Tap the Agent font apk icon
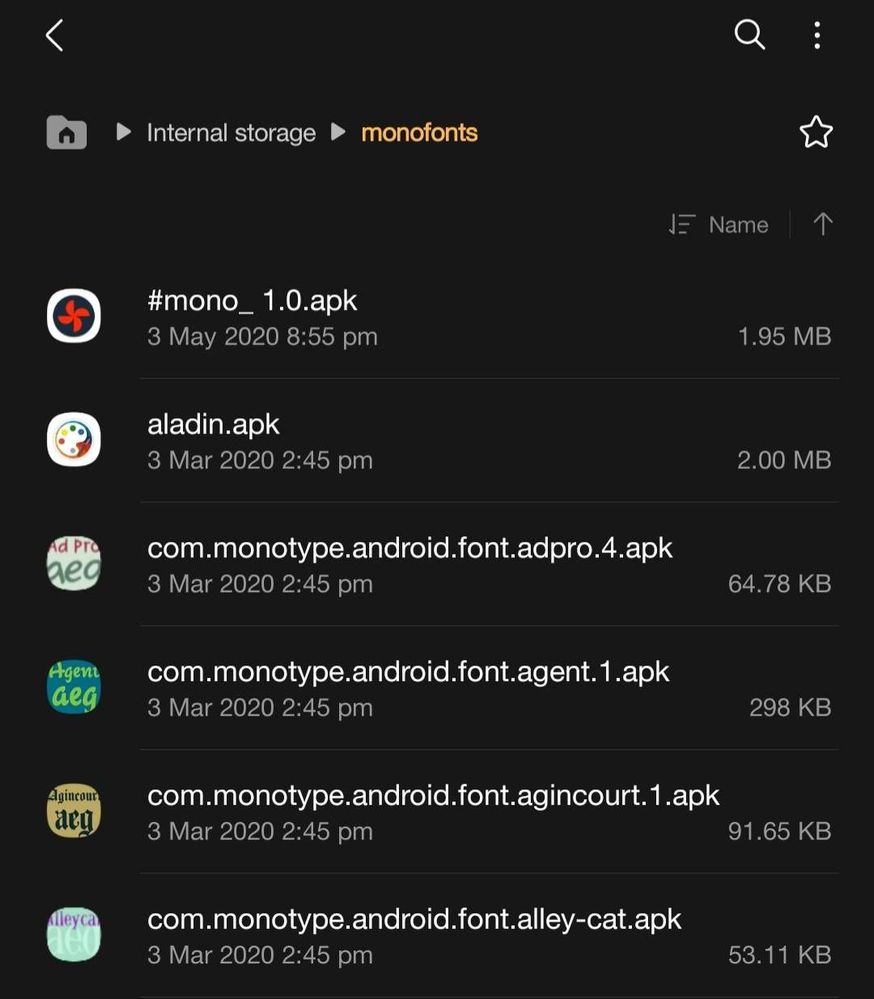 [74, 687]
